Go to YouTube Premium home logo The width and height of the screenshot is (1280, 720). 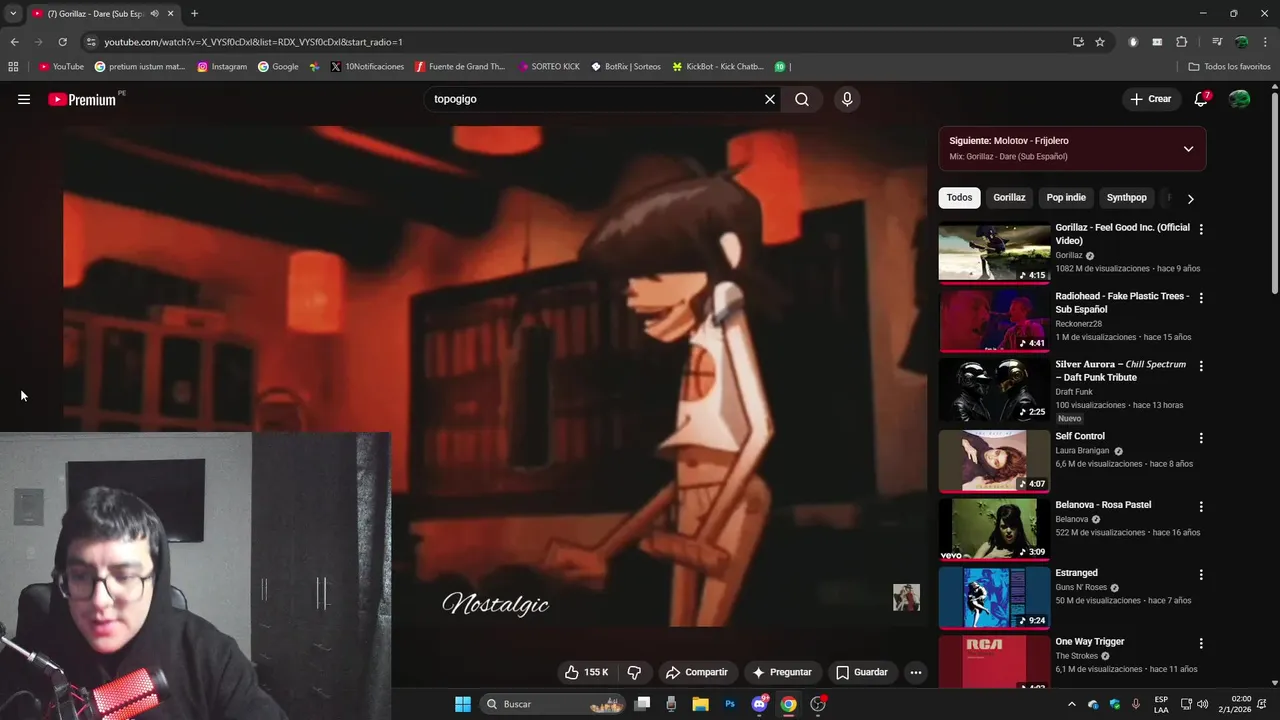tap(82, 99)
